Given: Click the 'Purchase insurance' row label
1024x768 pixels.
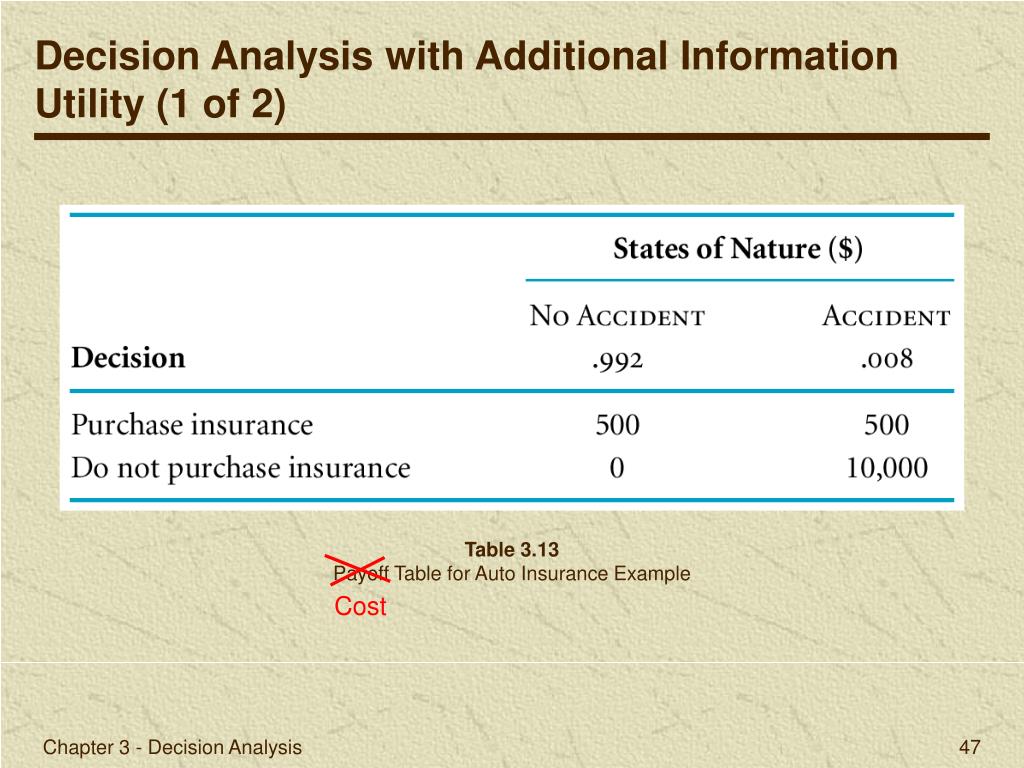Looking at the screenshot, I should point(192,425).
